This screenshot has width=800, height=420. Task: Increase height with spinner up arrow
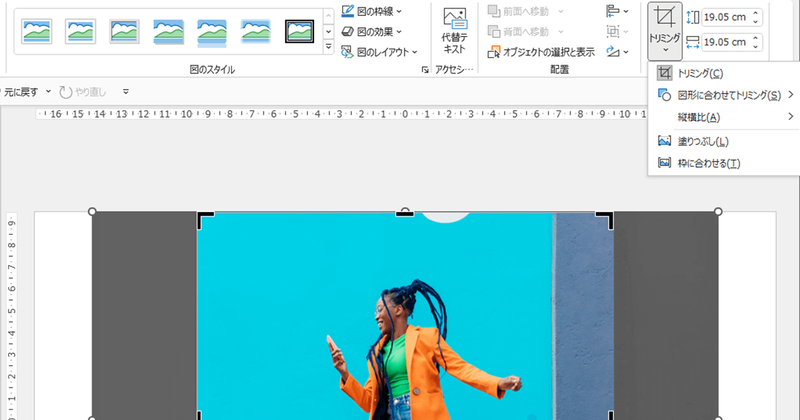point(756,13)
